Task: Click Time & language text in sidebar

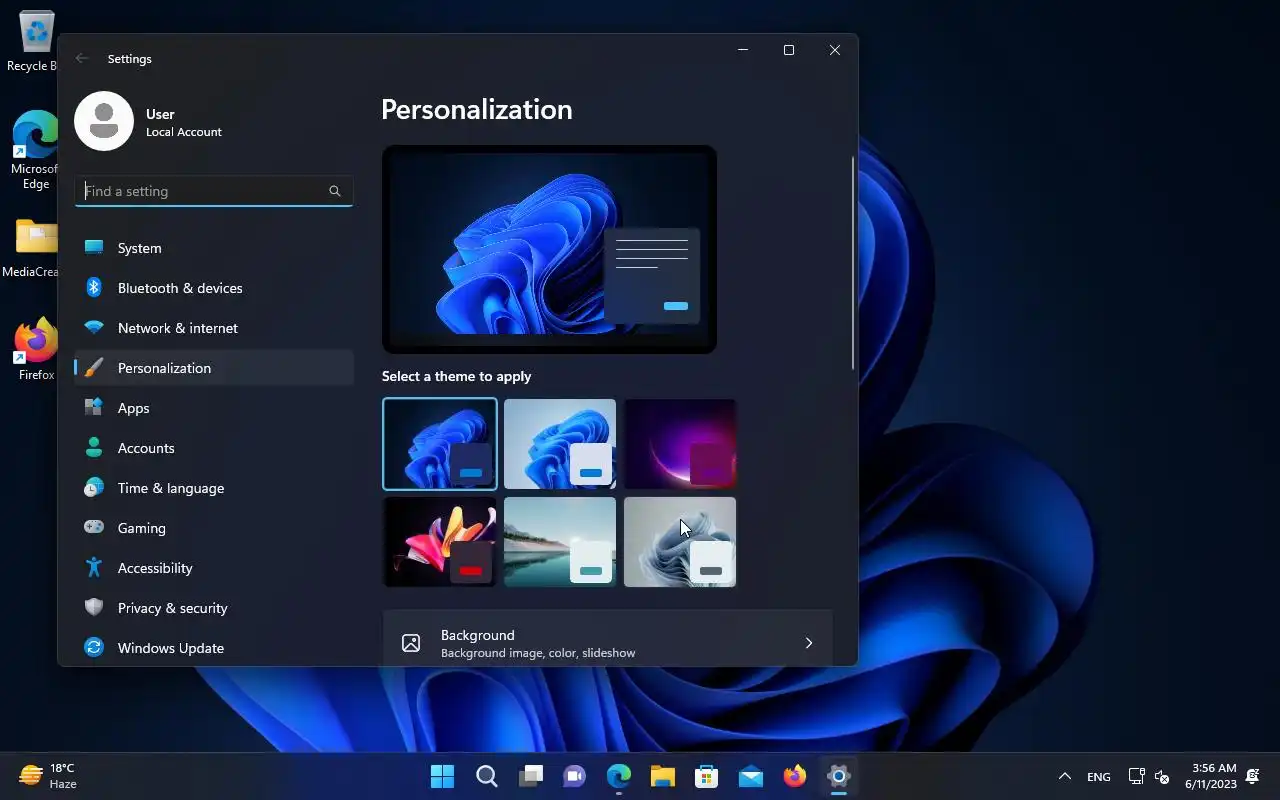Action: click(x=171, y=488)
